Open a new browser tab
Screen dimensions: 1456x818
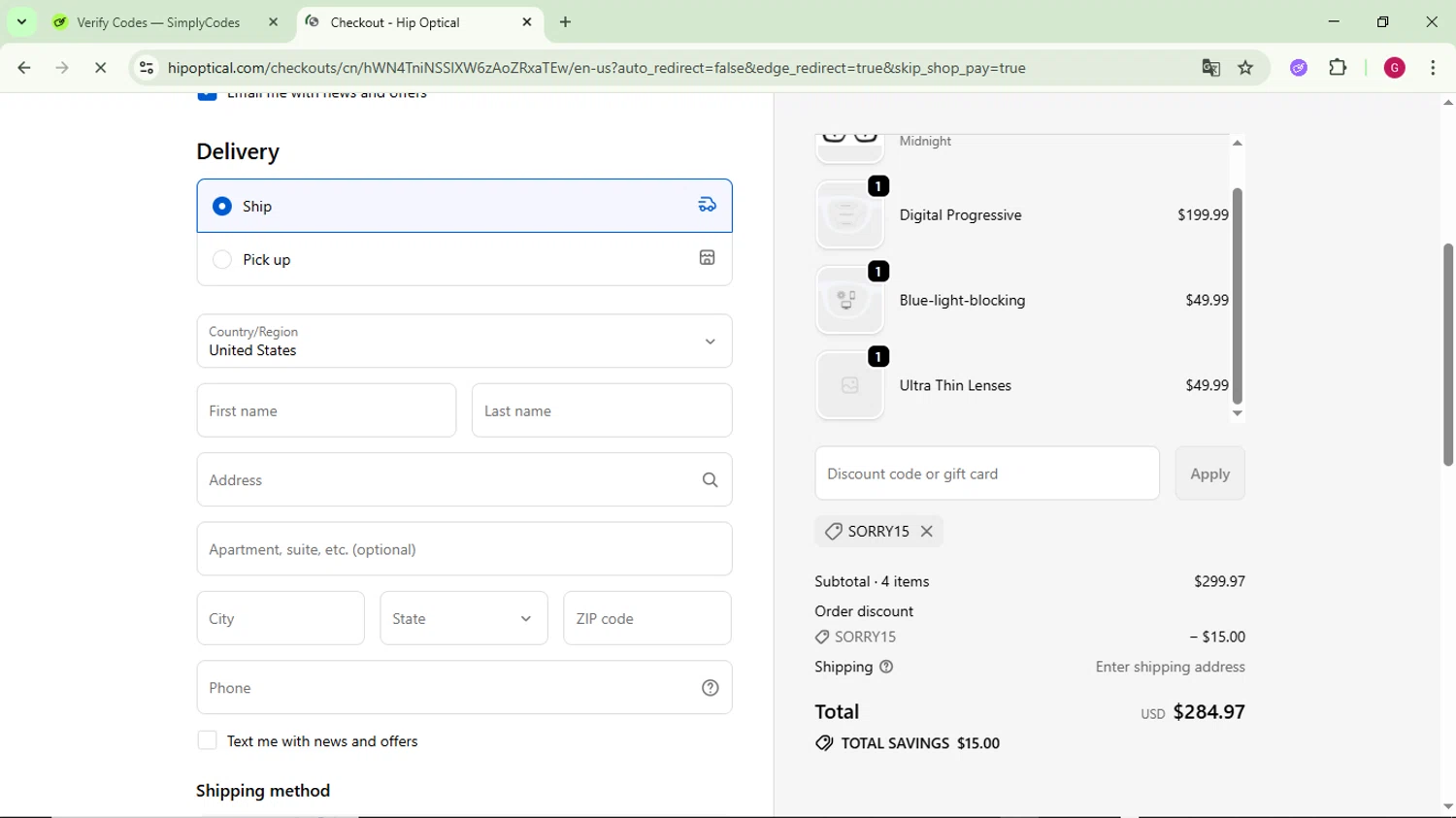pos(565,22)
